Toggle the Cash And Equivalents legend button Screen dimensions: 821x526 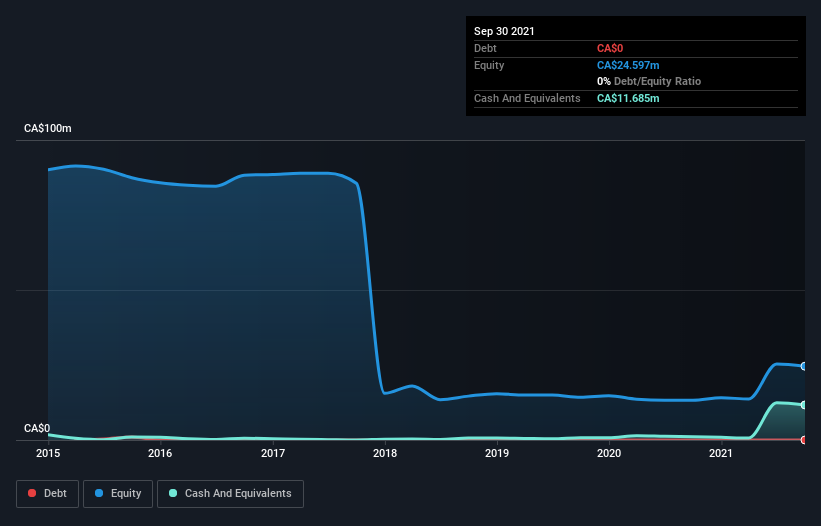pos(230,494)
